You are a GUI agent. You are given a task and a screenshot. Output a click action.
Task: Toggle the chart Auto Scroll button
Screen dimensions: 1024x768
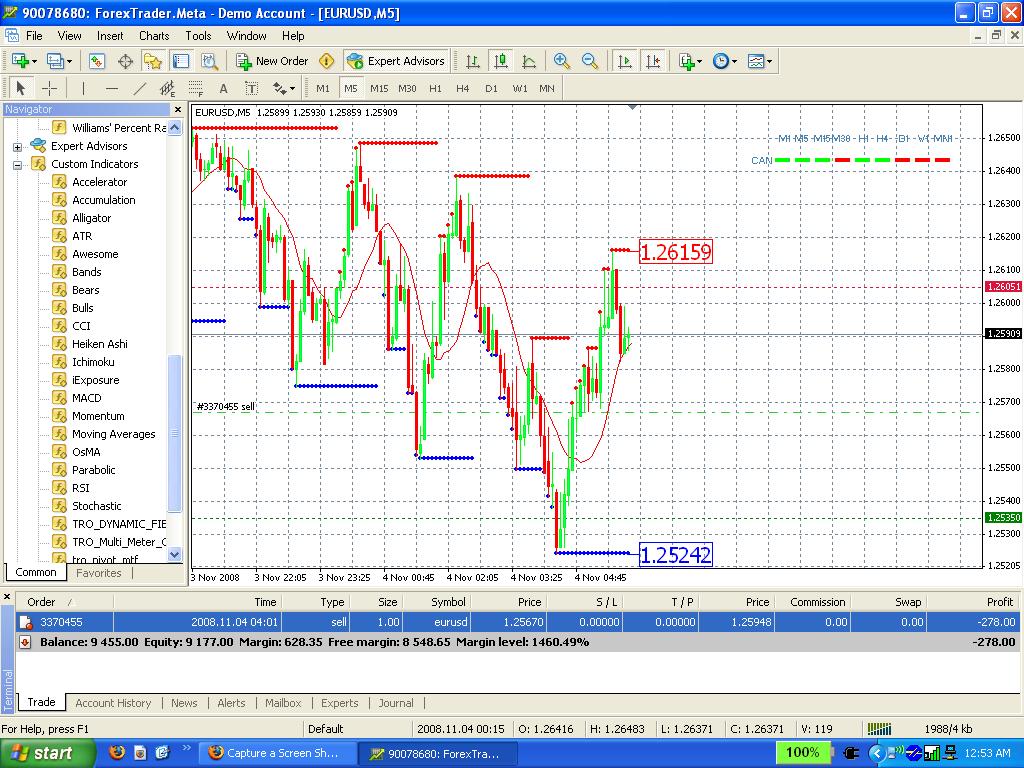[x=625, y=61]
